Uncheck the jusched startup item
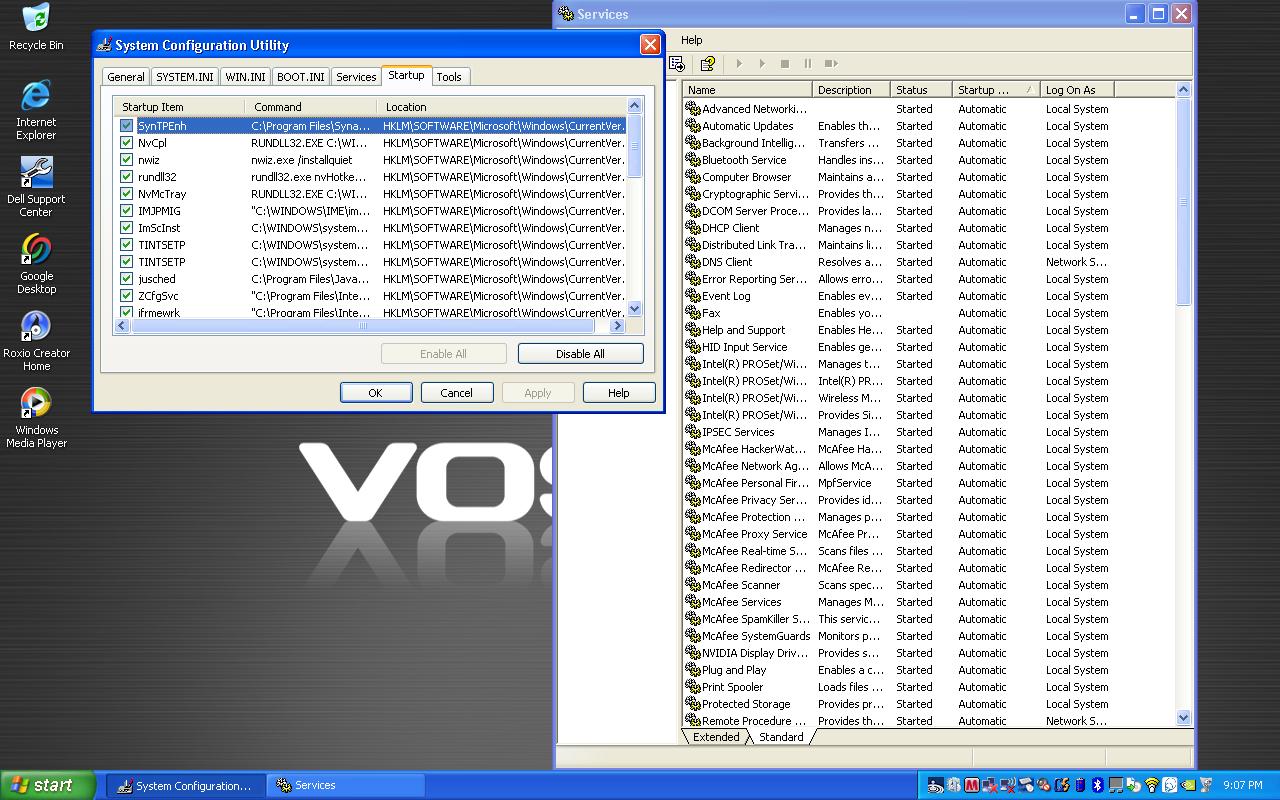Screen dimensions: 1280x800 (126, 279)
